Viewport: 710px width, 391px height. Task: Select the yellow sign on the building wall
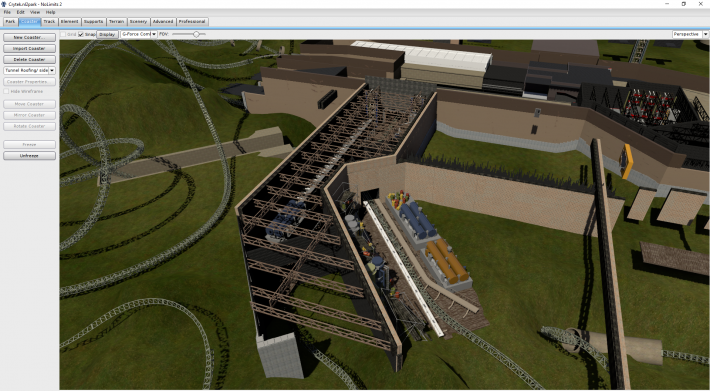(627, 161)
